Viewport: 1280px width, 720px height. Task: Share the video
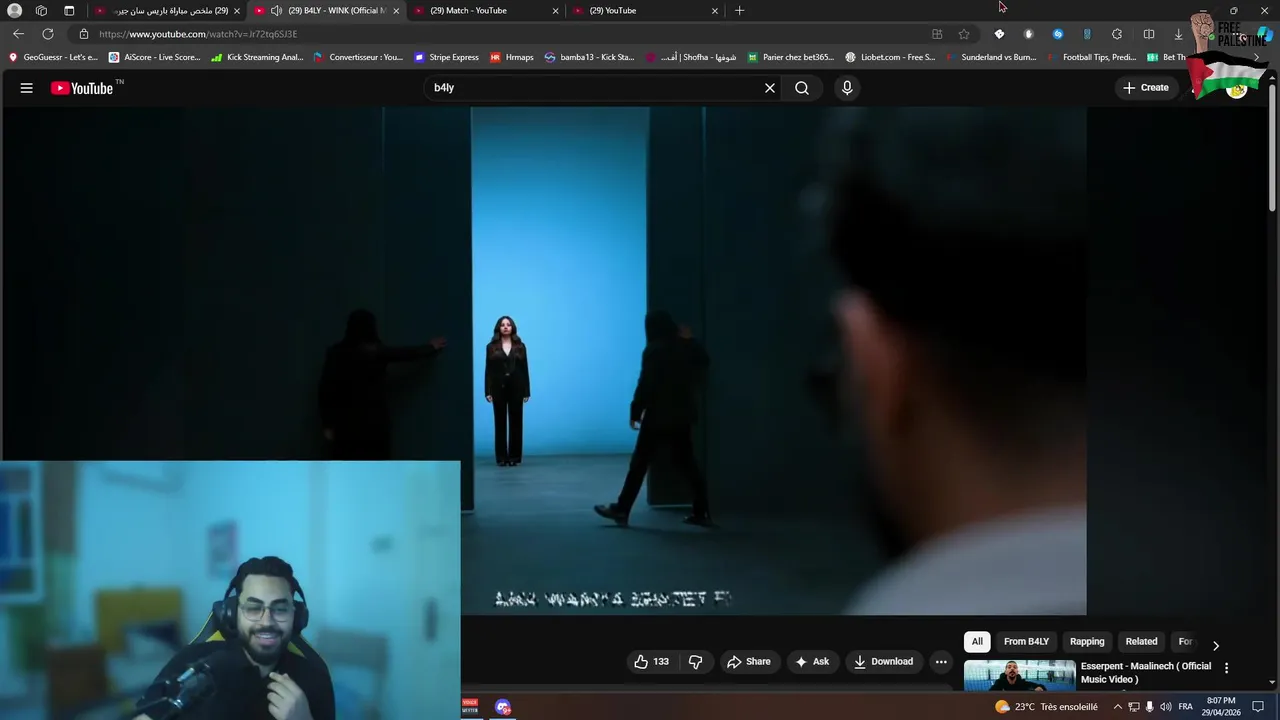749,661
